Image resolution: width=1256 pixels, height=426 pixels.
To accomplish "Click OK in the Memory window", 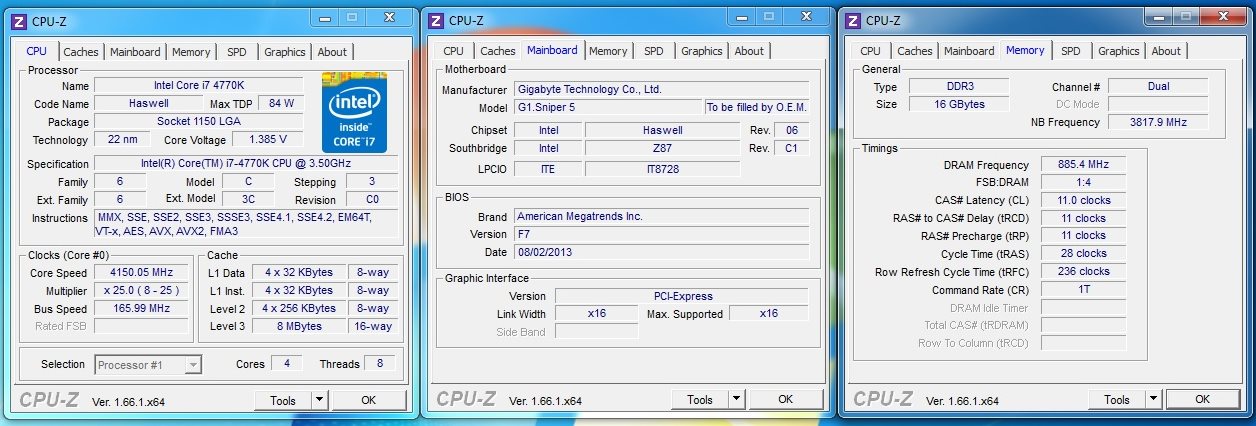I will 1202,400.
